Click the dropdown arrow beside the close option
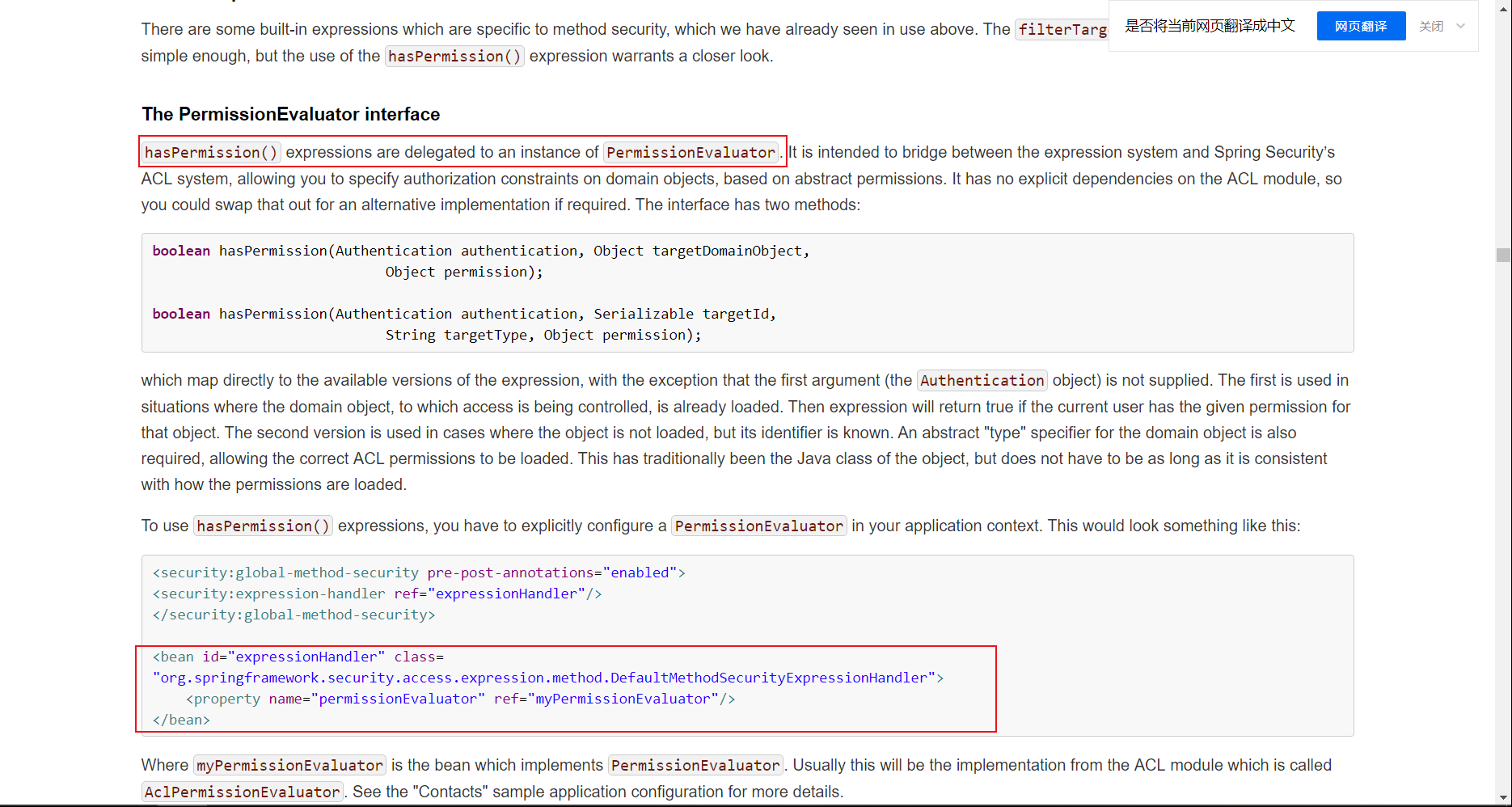Viewport: 1512px width, 807px height. (x=1460, y=26)
